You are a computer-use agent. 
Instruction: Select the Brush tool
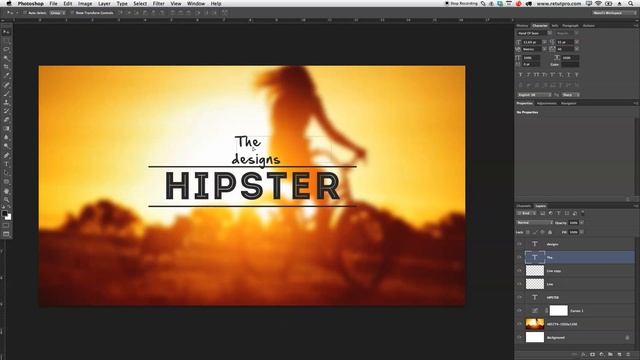(x=6, y=93)
